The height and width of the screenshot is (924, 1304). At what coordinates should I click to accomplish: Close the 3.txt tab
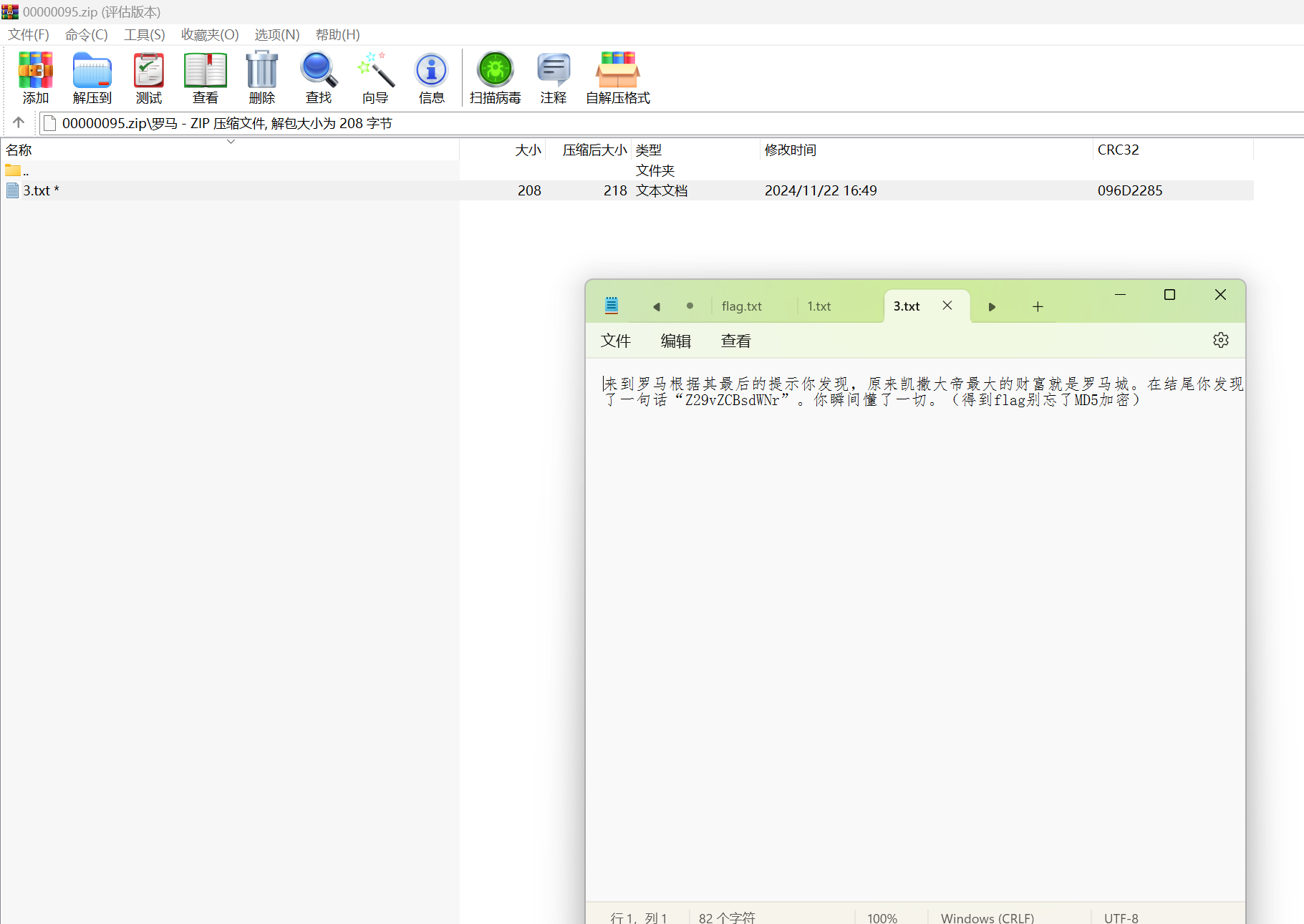point(947,306)
